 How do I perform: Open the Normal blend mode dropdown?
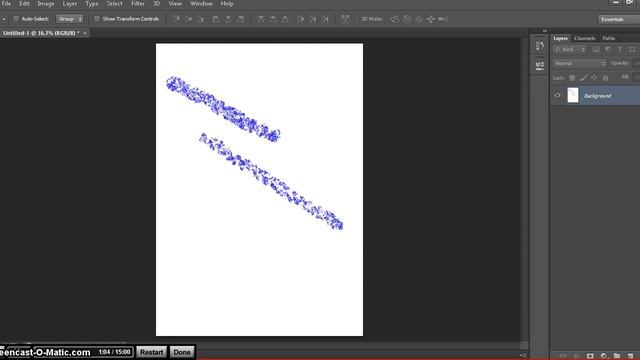(x=580, y=63)
